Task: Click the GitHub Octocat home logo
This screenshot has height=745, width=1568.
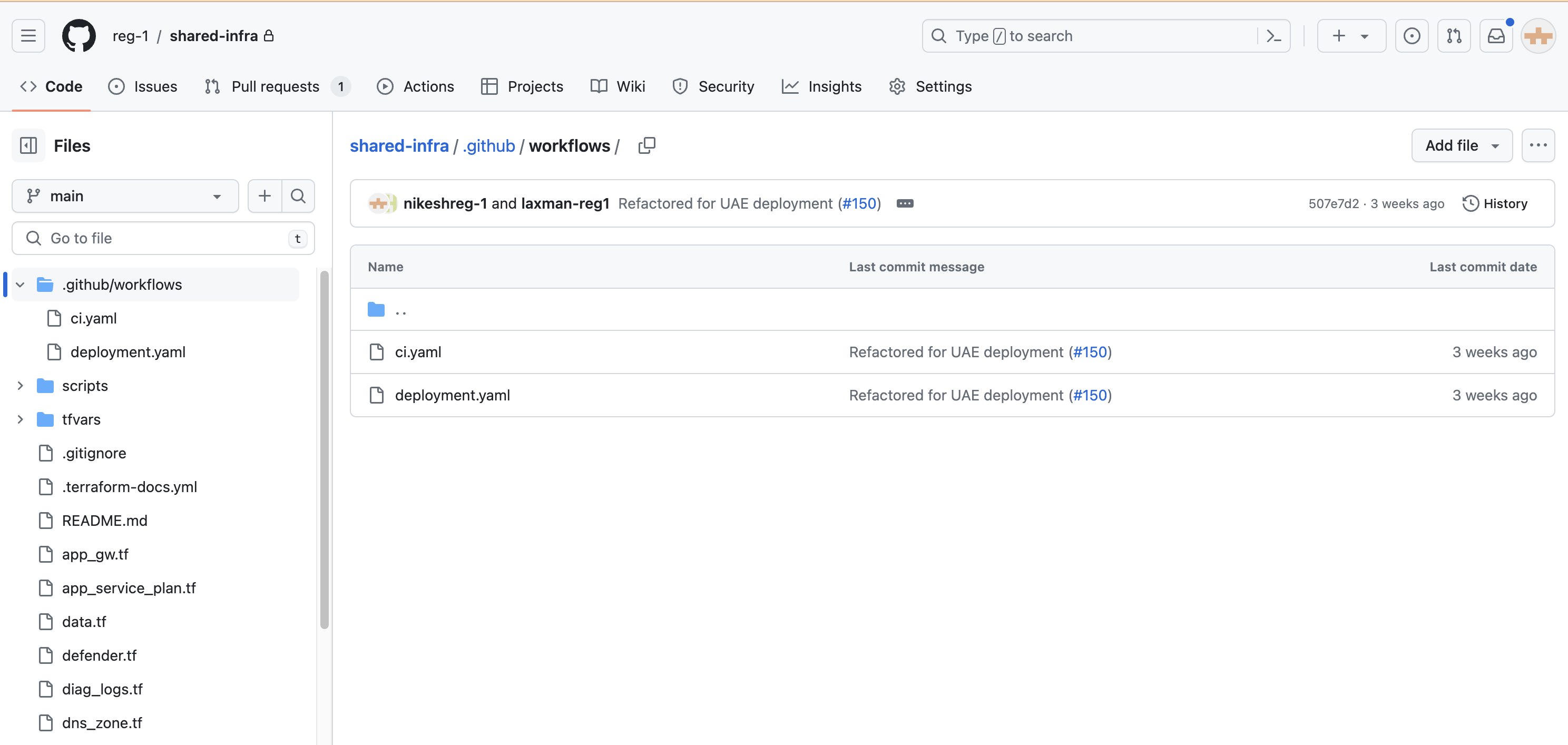Action: pos(79,36)
